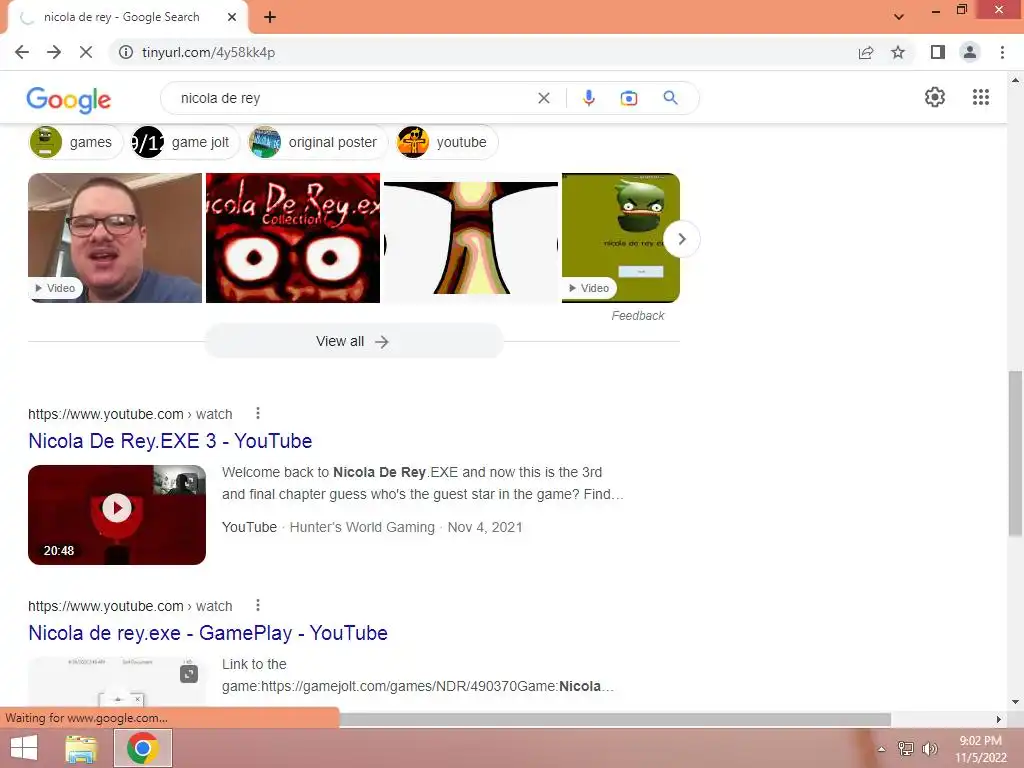The image size is (1024, 768).
Task: Open Google apps grid
Action: click(x=981, y=97)
